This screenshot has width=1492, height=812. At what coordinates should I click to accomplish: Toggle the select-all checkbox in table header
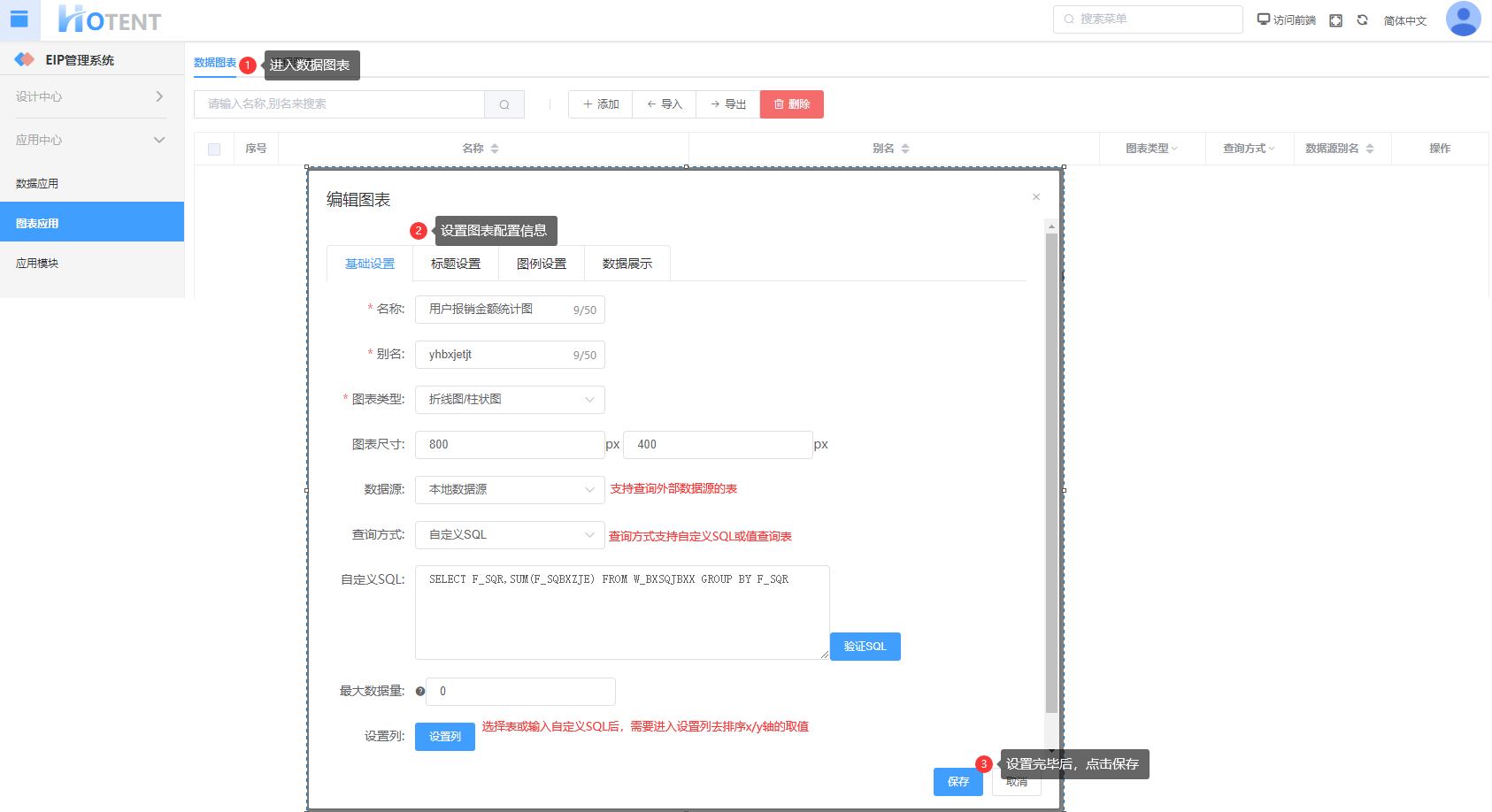click(214, 149)
